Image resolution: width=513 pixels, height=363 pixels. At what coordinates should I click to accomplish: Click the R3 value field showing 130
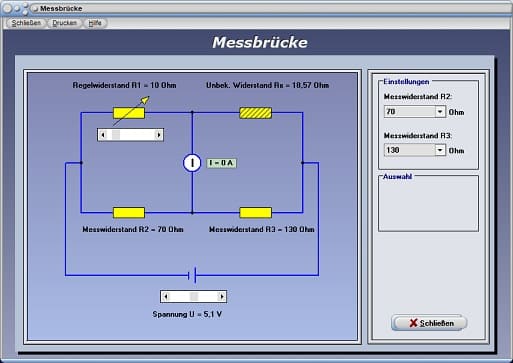point(410,150)
